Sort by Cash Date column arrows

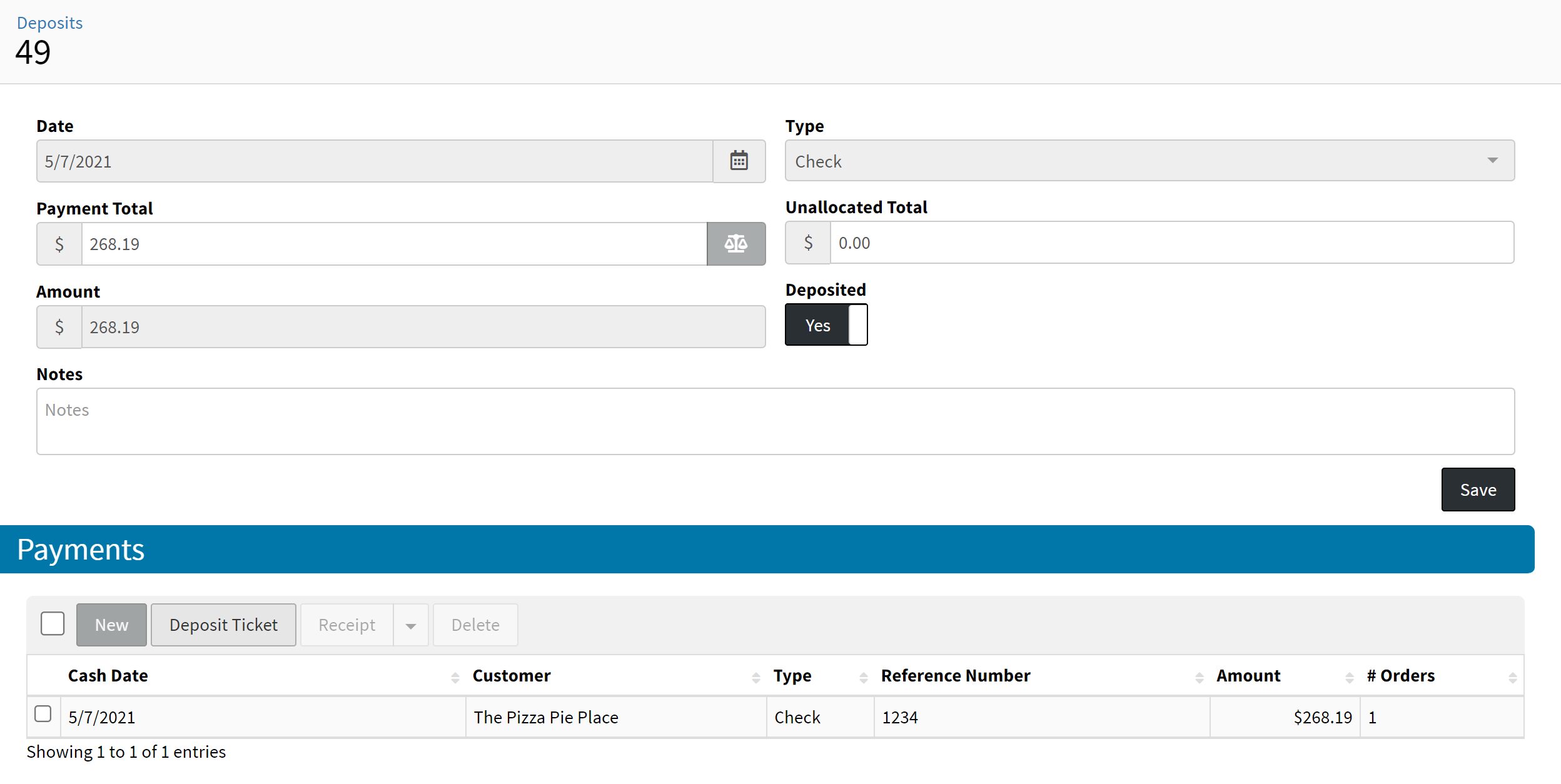455,677
